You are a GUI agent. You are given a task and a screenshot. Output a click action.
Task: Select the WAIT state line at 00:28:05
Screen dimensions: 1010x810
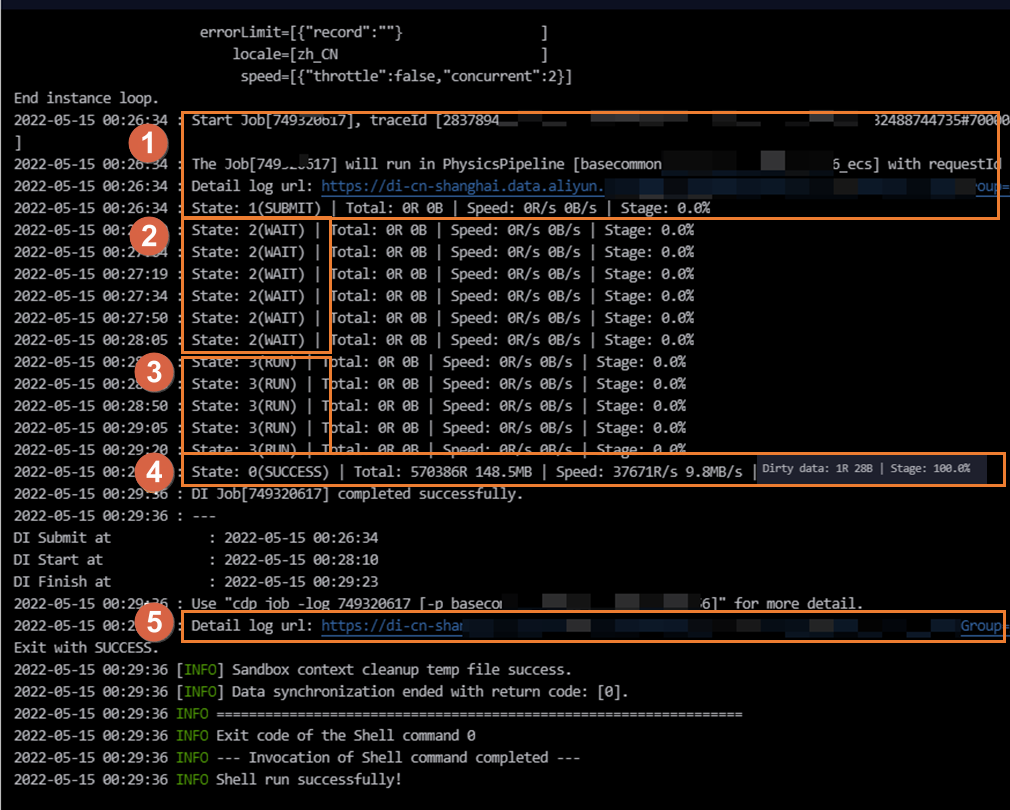pyautogui.click(x=354, y=339)
